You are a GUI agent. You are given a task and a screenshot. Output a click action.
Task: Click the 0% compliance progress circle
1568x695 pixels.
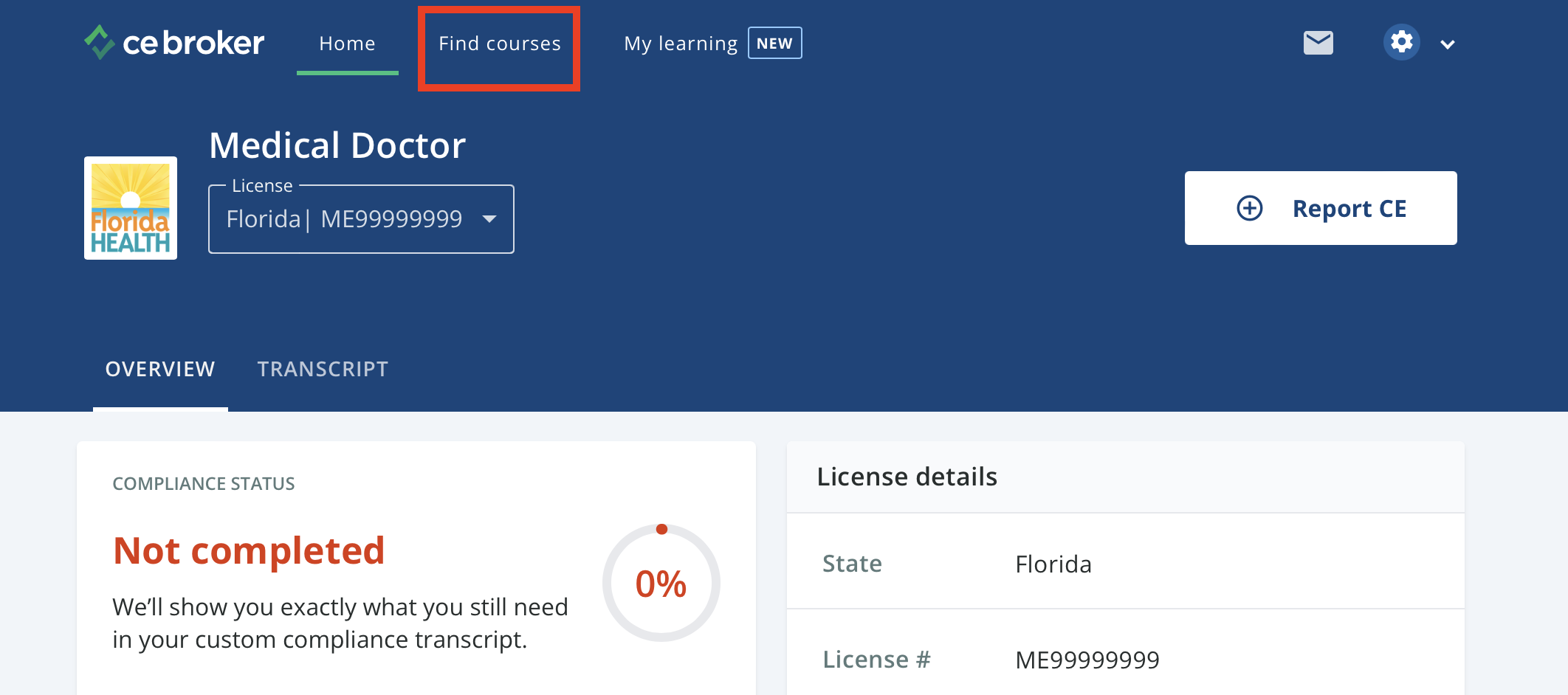[x=661, y=583]
